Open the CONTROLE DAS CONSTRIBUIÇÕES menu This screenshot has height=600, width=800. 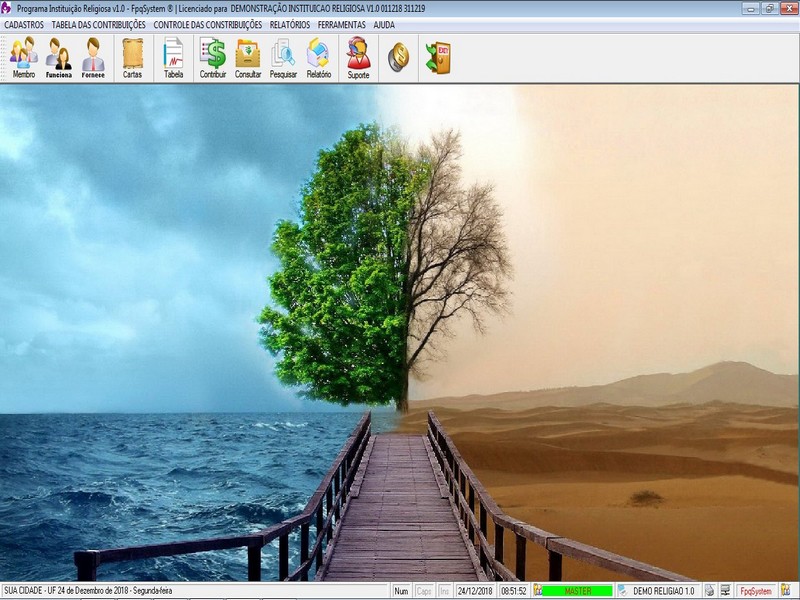(208, 24)
